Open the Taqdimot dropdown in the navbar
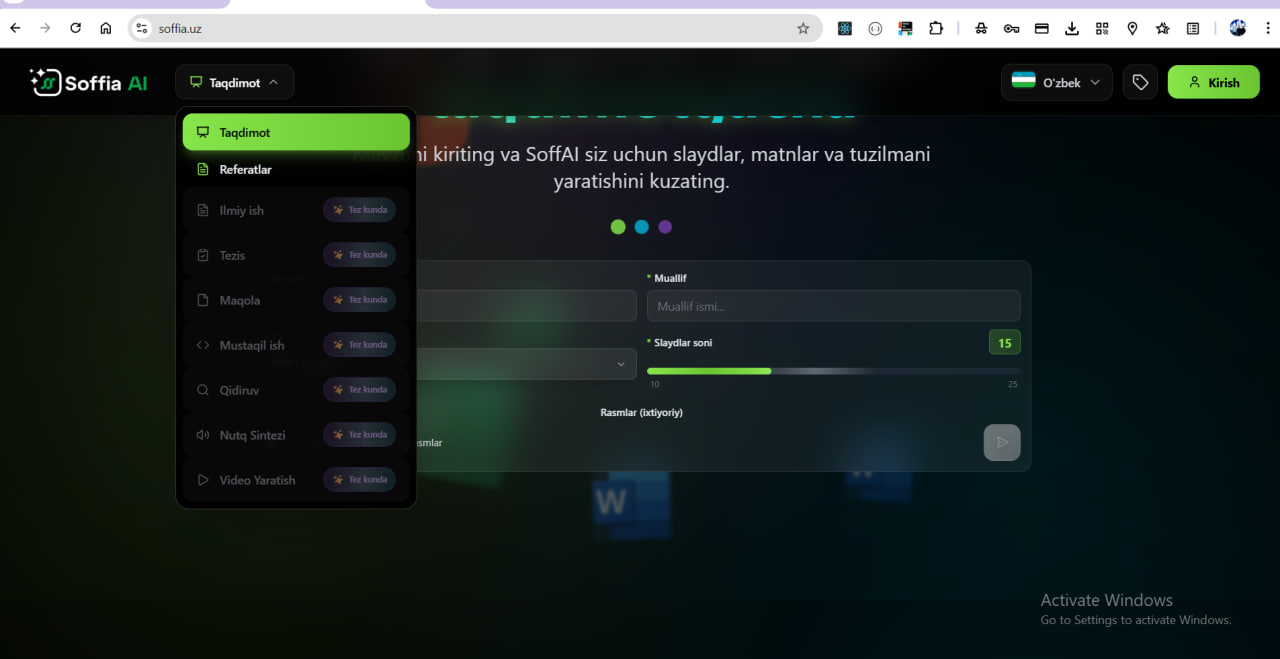Screen dimensions: 1280x659 (x=234, y=82)
